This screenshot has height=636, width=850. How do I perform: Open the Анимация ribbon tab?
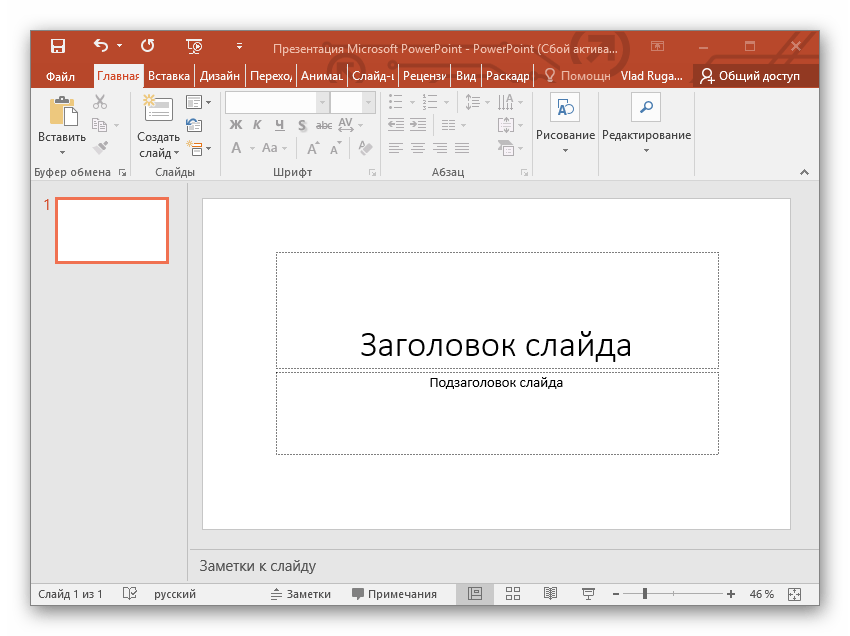pos(321,76)
